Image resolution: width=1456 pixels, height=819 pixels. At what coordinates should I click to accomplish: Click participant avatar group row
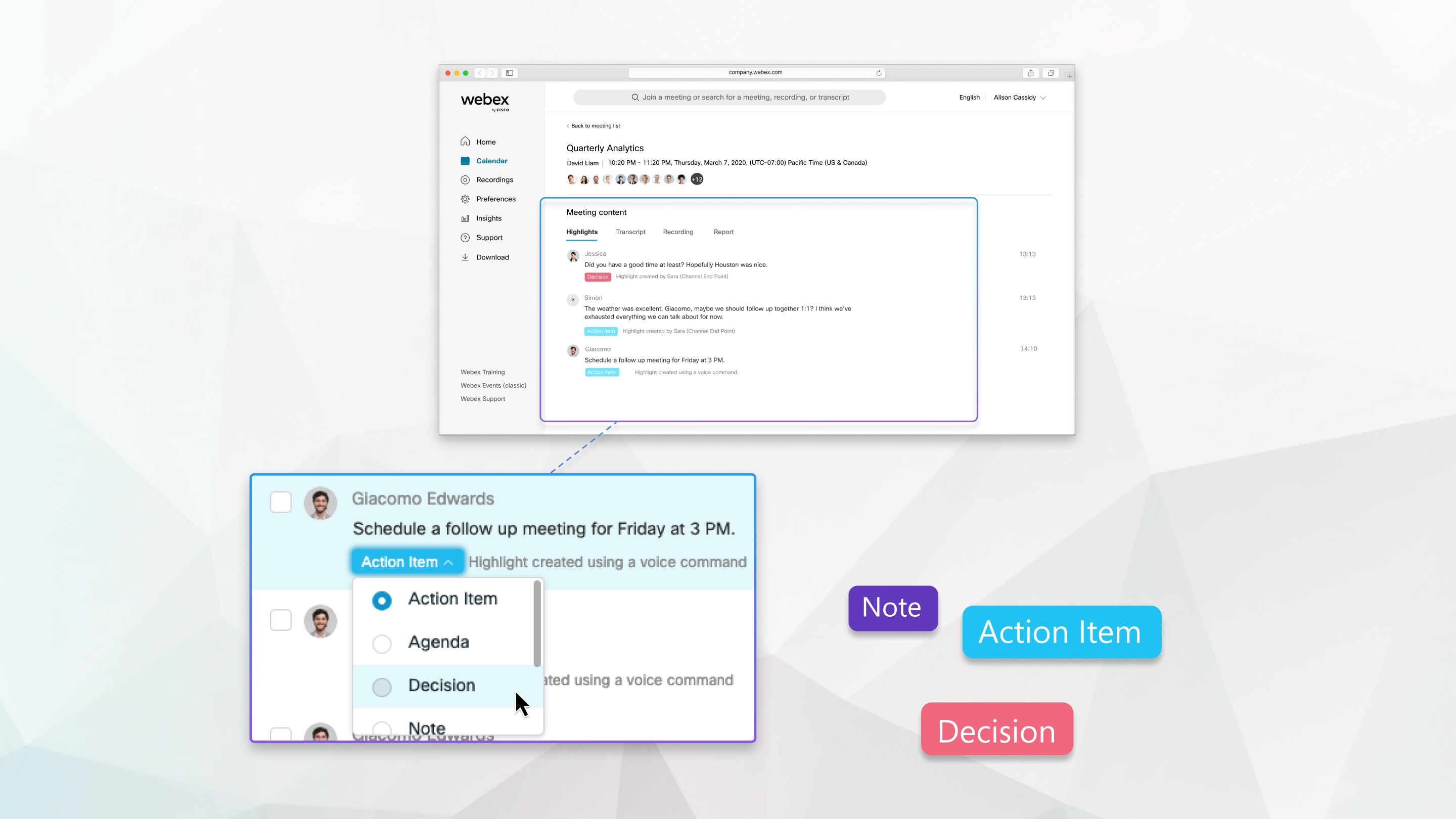tap(634, 179)
